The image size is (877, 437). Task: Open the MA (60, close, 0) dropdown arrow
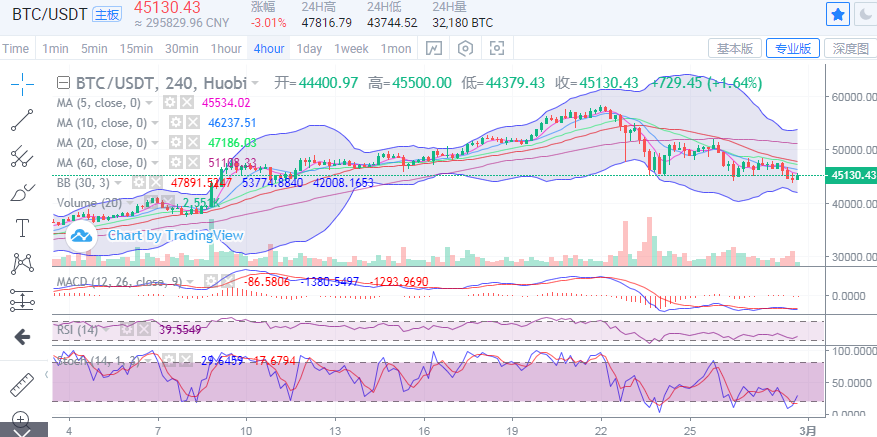pyautogui.click(x=155, y=163)
